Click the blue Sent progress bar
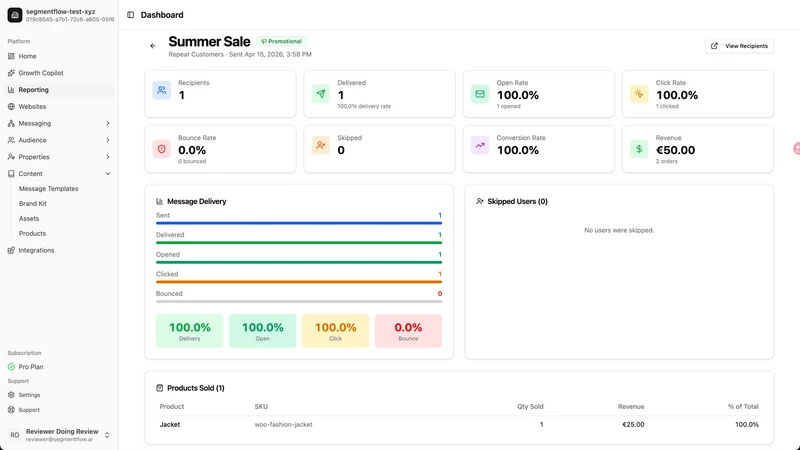The height and width of the screenshot is (450, 800). pos(299,223)
